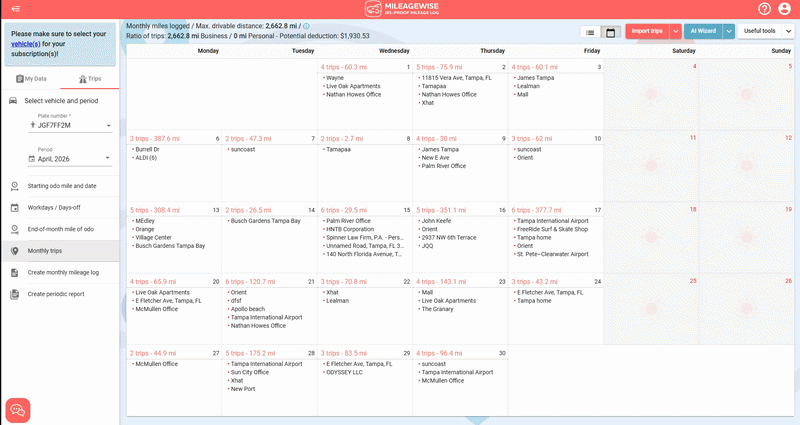Viewport: 800px width, 425px height.
Task: Switch to the Trips tab
Action: click(90, 79)
